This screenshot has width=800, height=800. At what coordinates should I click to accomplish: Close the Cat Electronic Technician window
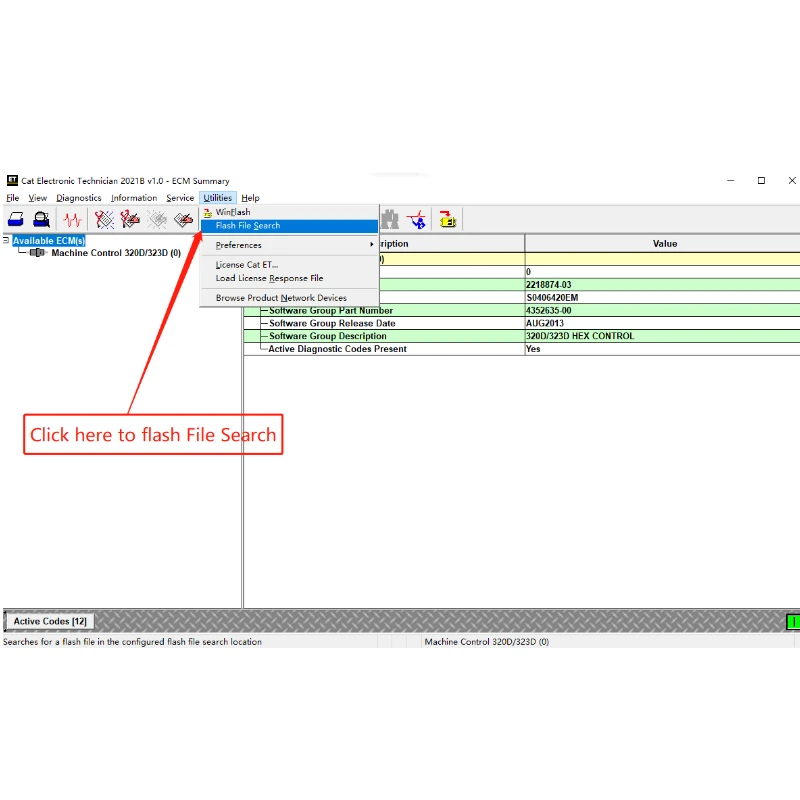792,181
